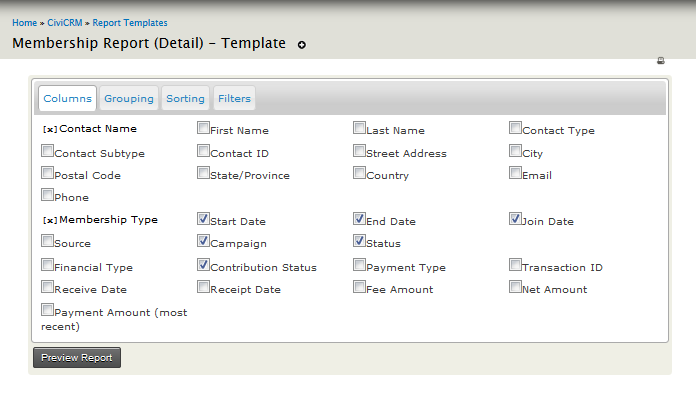Follow the Home breadcrumb link
Image resolution: width=696 pixels, height=401 pixels.
[x=24, y=22]
